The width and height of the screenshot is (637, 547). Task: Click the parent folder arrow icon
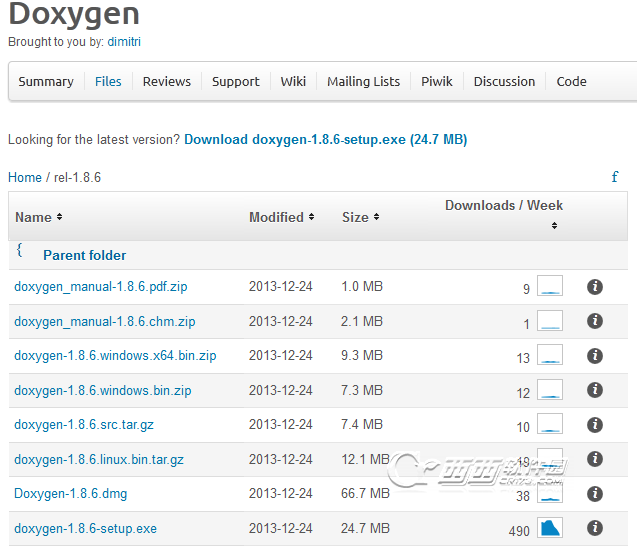click(20, 250)
